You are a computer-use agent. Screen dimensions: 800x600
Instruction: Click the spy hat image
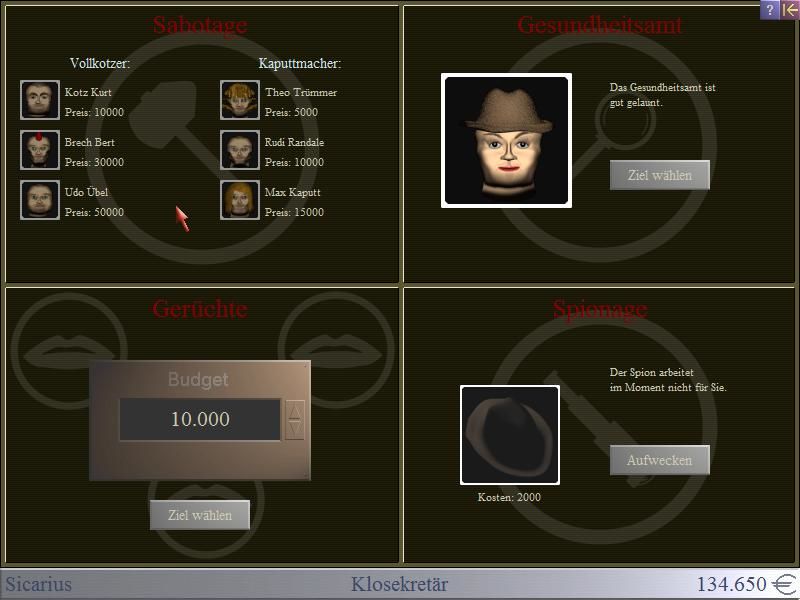pos(510,435)
